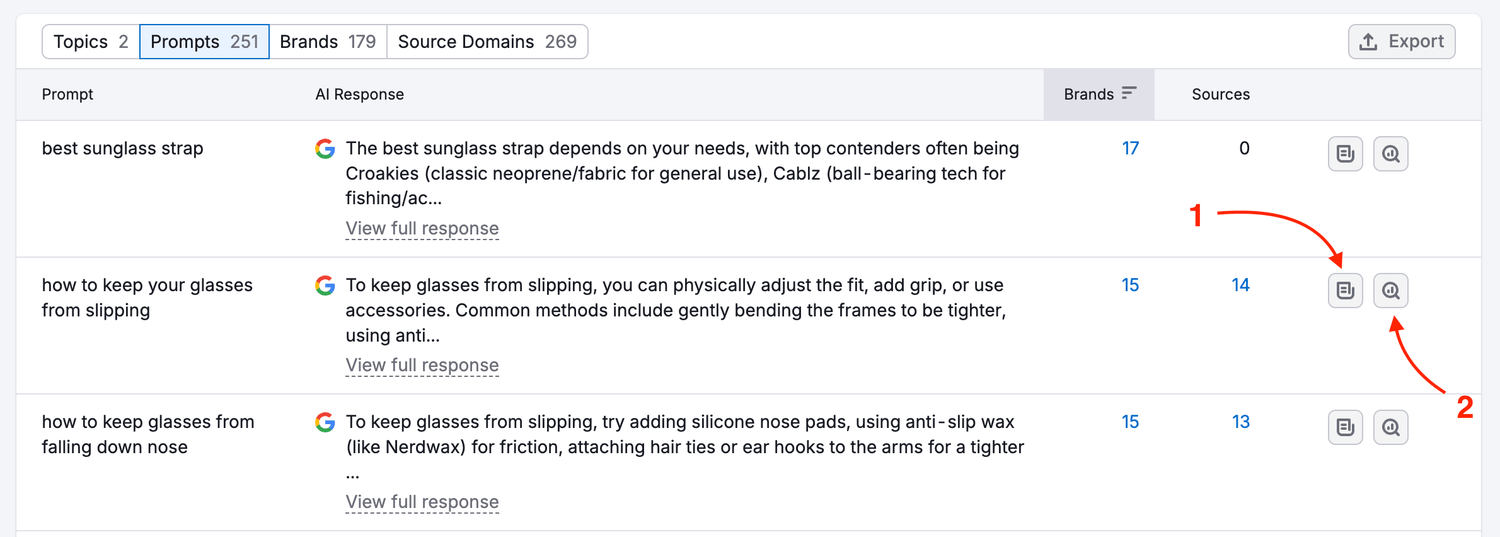The width and height of the screenshot is (1500, 537).
Task: Click the Sources column header
Action: coord(1220,94)
